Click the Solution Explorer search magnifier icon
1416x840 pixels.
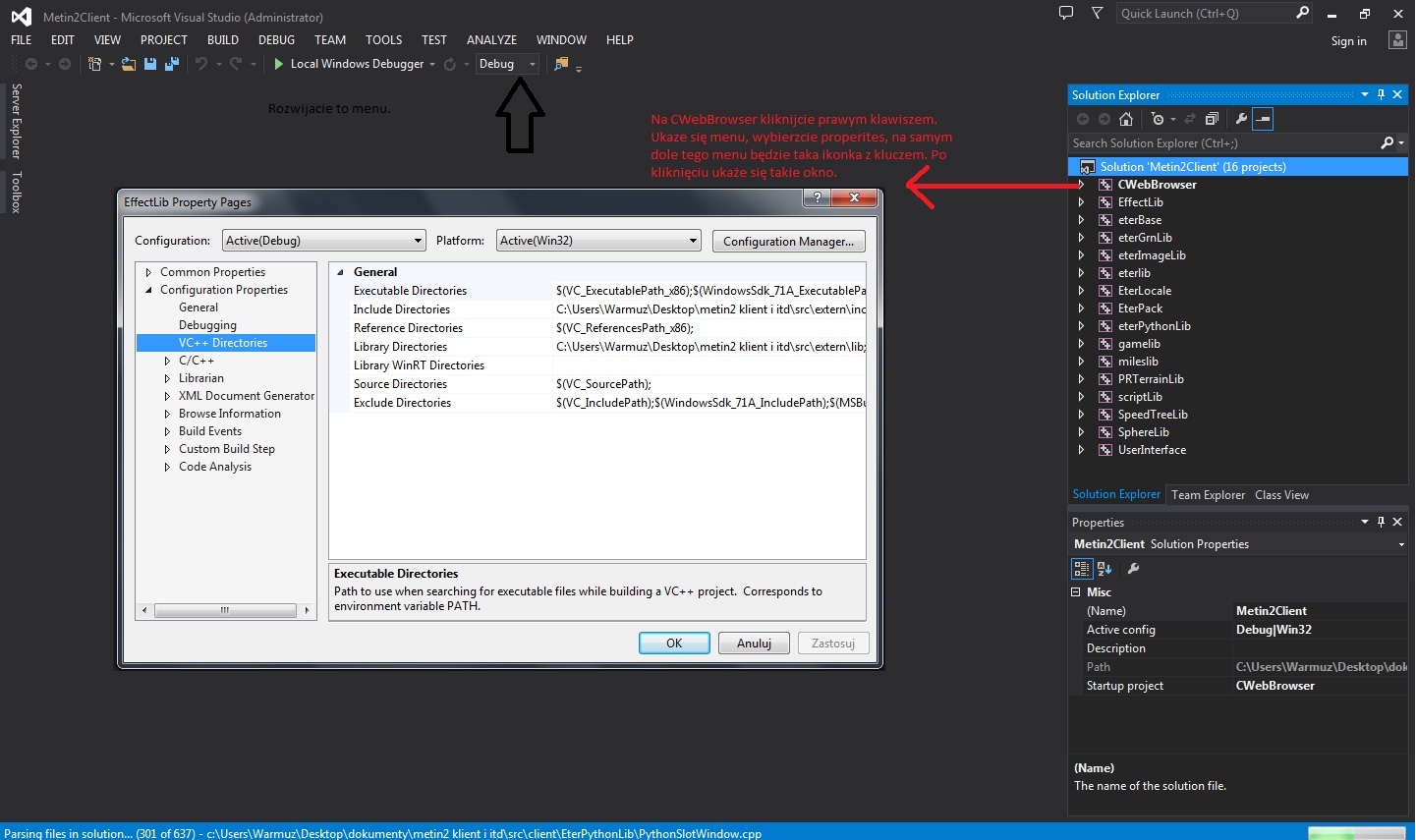point(1388,143)
